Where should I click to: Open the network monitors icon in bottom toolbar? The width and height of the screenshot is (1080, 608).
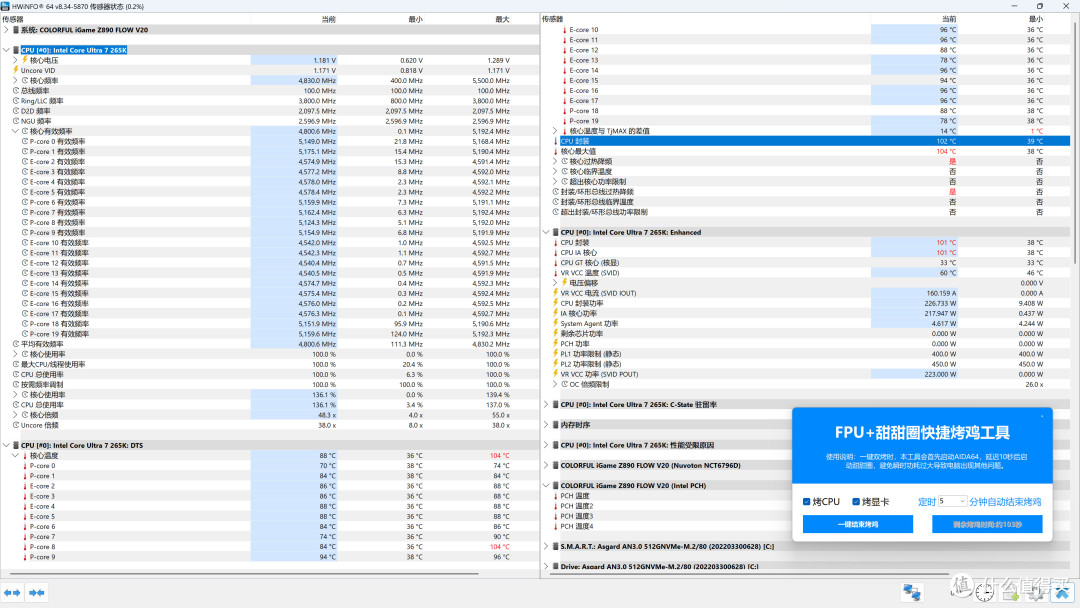pyautogui.click(x=912, y=591)
